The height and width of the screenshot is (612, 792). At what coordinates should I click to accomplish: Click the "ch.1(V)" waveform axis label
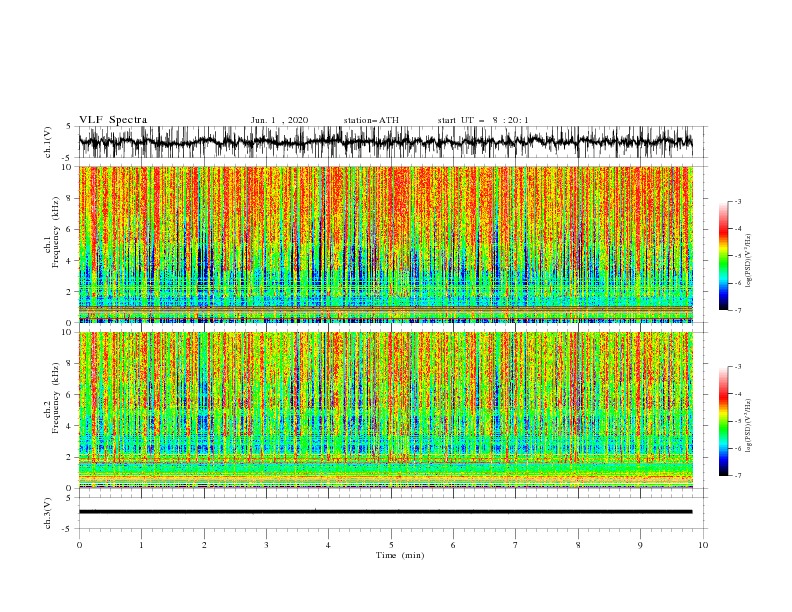point(48,142)
